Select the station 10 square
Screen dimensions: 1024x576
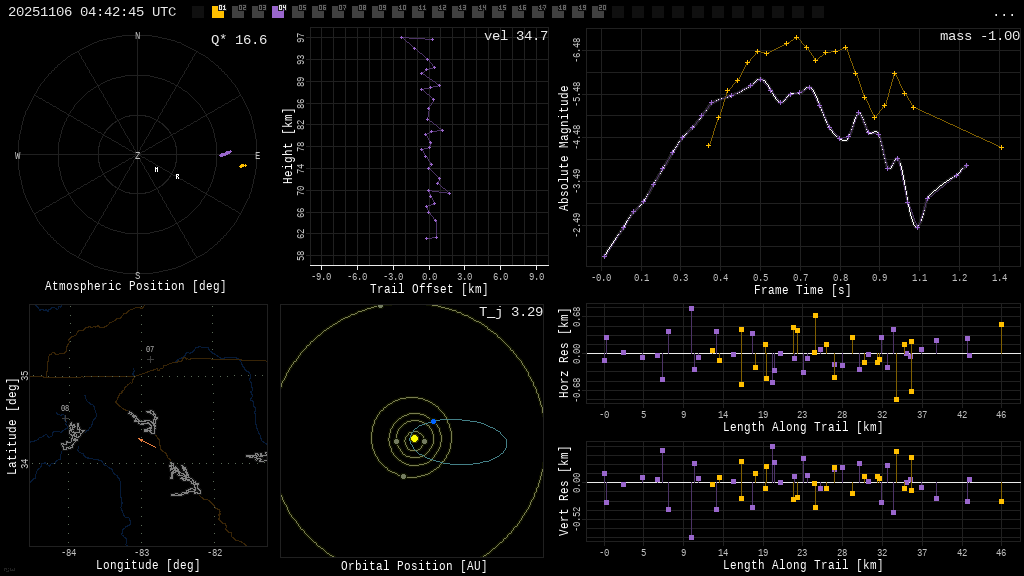pyautogui.click(x=398, y=12)
